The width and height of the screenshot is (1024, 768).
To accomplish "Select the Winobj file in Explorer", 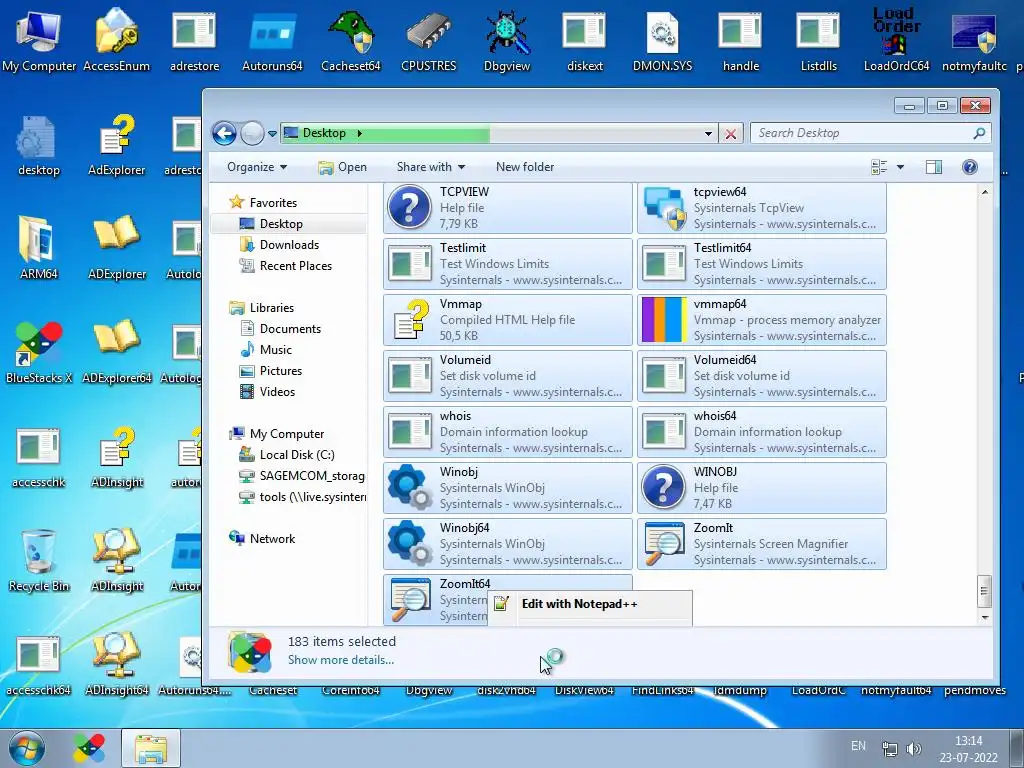I will (508, 488).
